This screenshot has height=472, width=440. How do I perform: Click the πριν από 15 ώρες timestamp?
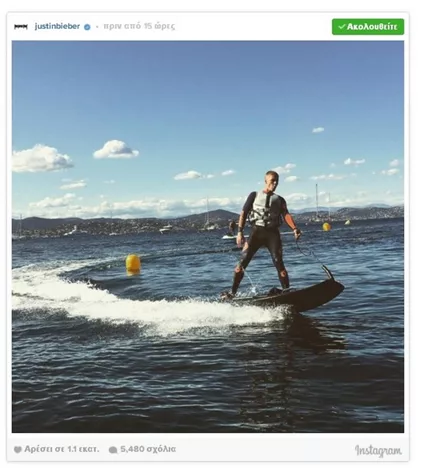[x=139, y=26]
